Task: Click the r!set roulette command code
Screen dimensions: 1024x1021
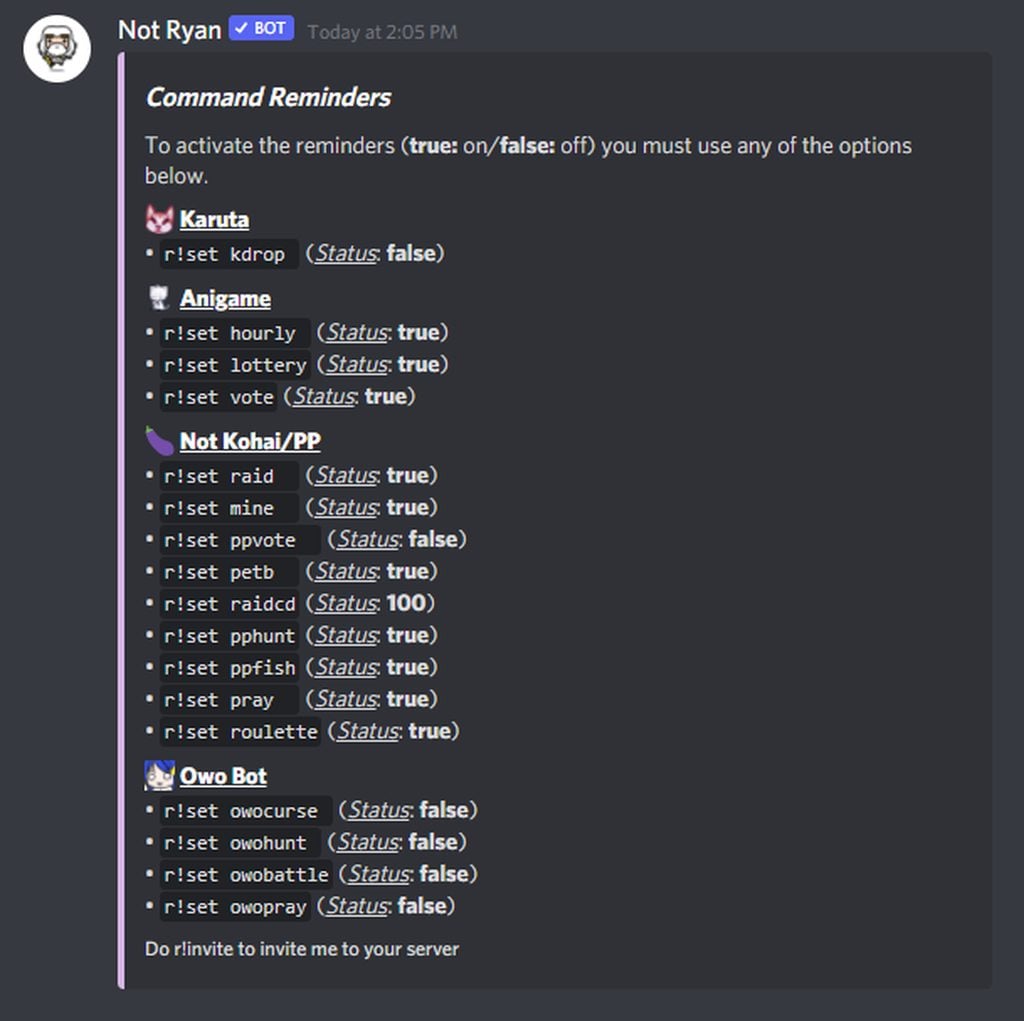Action: point(240,732)
